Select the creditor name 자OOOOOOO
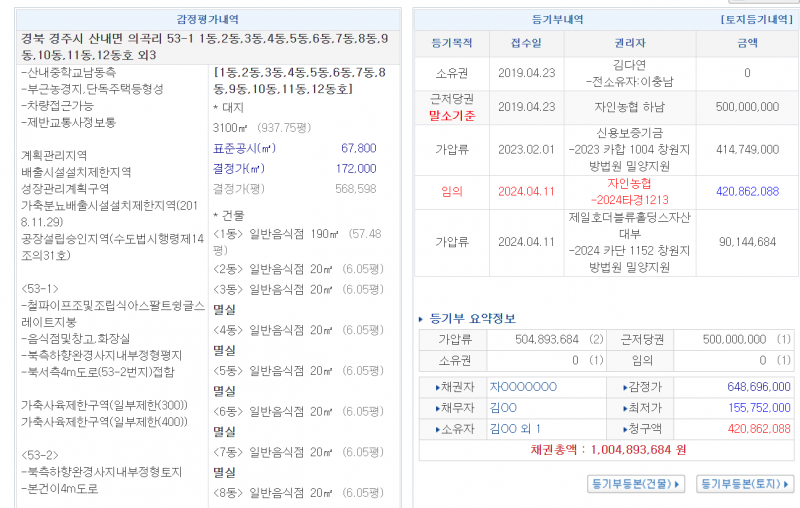This screenshot has height=508, width=800. pos(523,387)
